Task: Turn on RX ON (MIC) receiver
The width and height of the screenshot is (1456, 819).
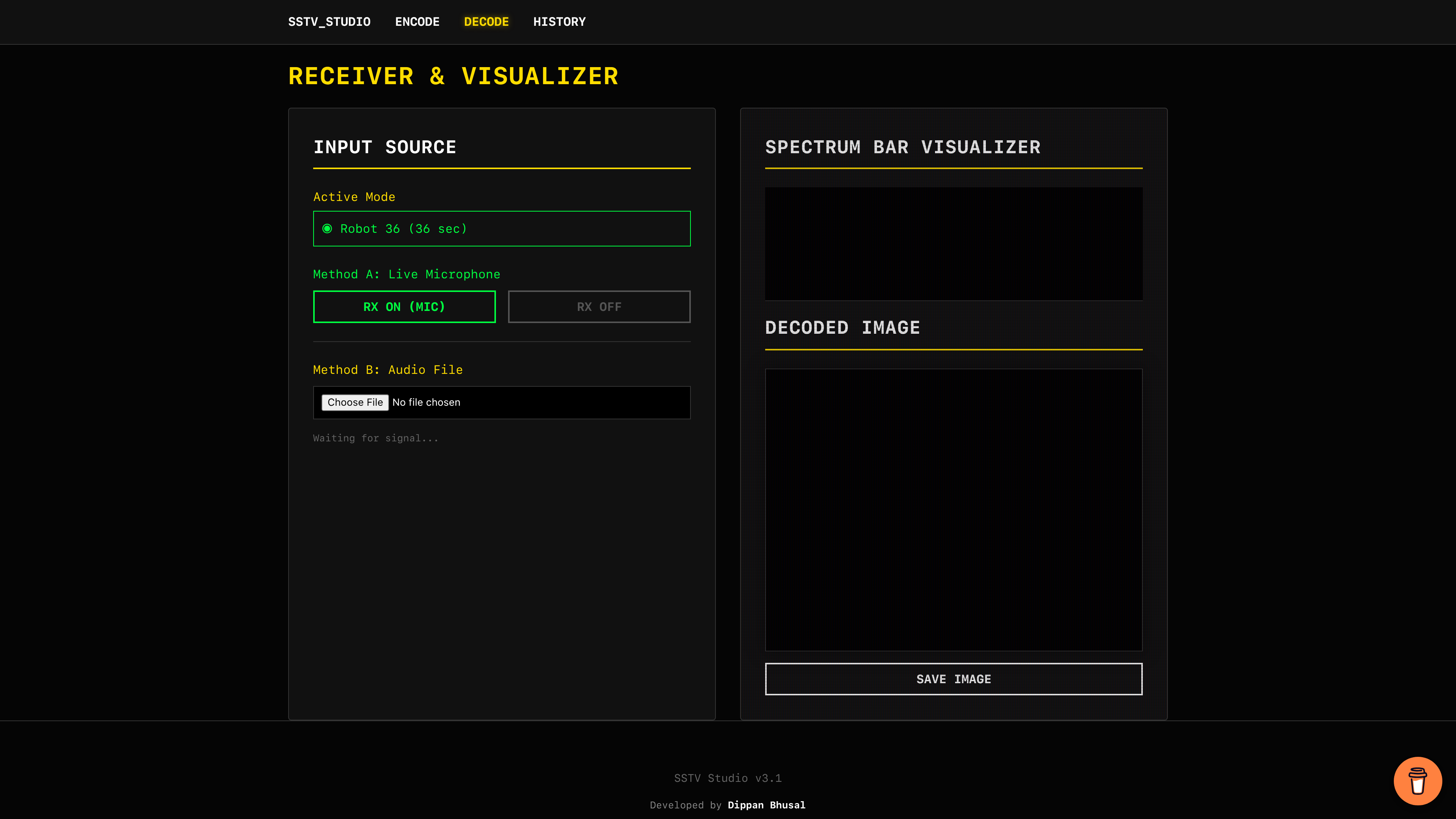Action: coord(404,307)
